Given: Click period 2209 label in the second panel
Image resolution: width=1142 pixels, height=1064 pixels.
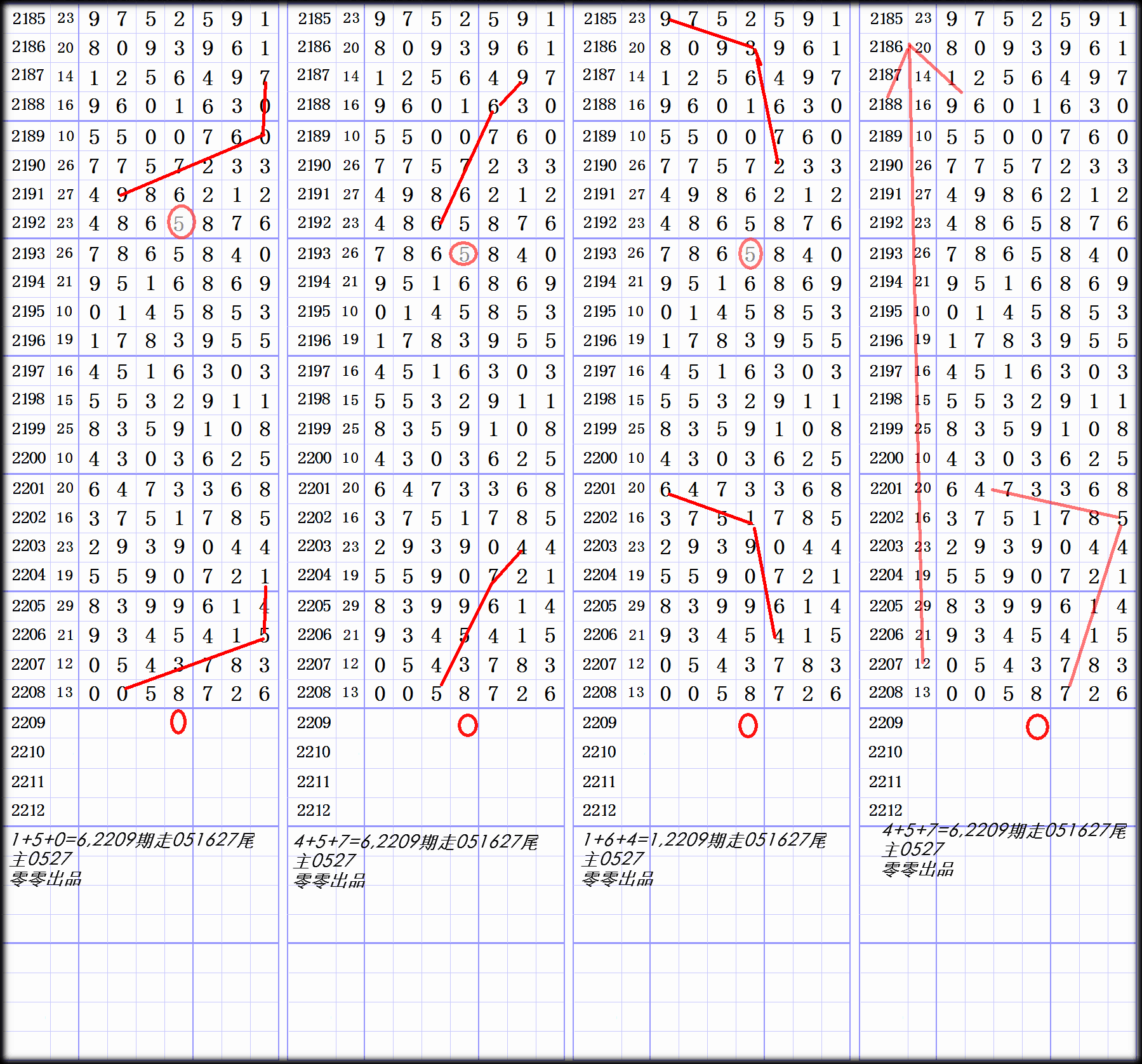Looking at the screenshot, I should pos(314,722).
